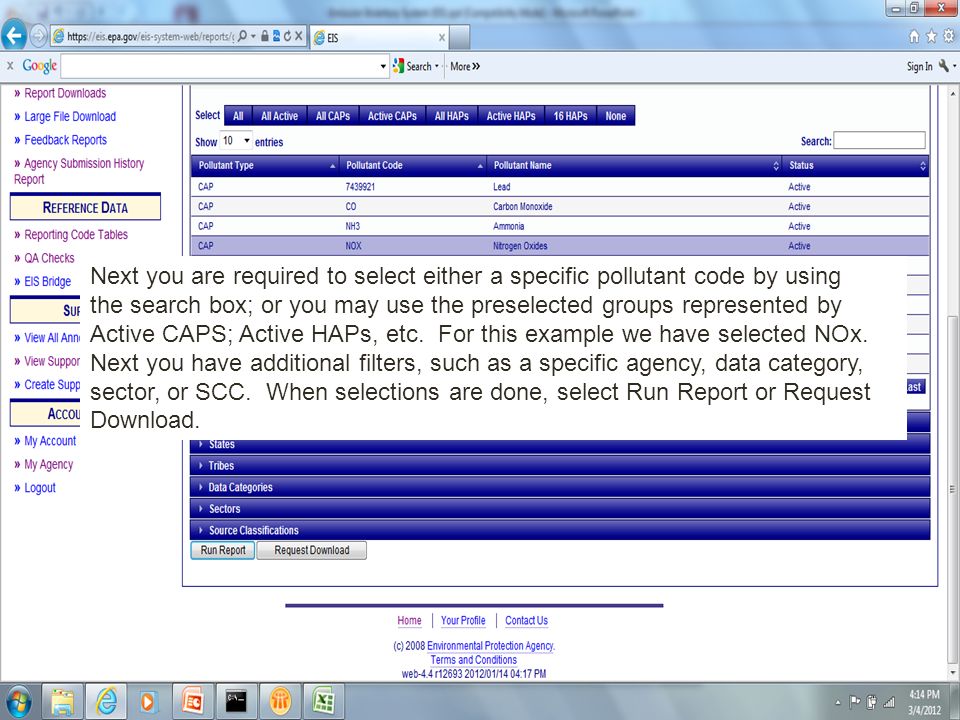Image resolution: width=960 pixels, height=720 pixels.
Task: Open Agency Submission History Report link
Action: coord(79,171)
